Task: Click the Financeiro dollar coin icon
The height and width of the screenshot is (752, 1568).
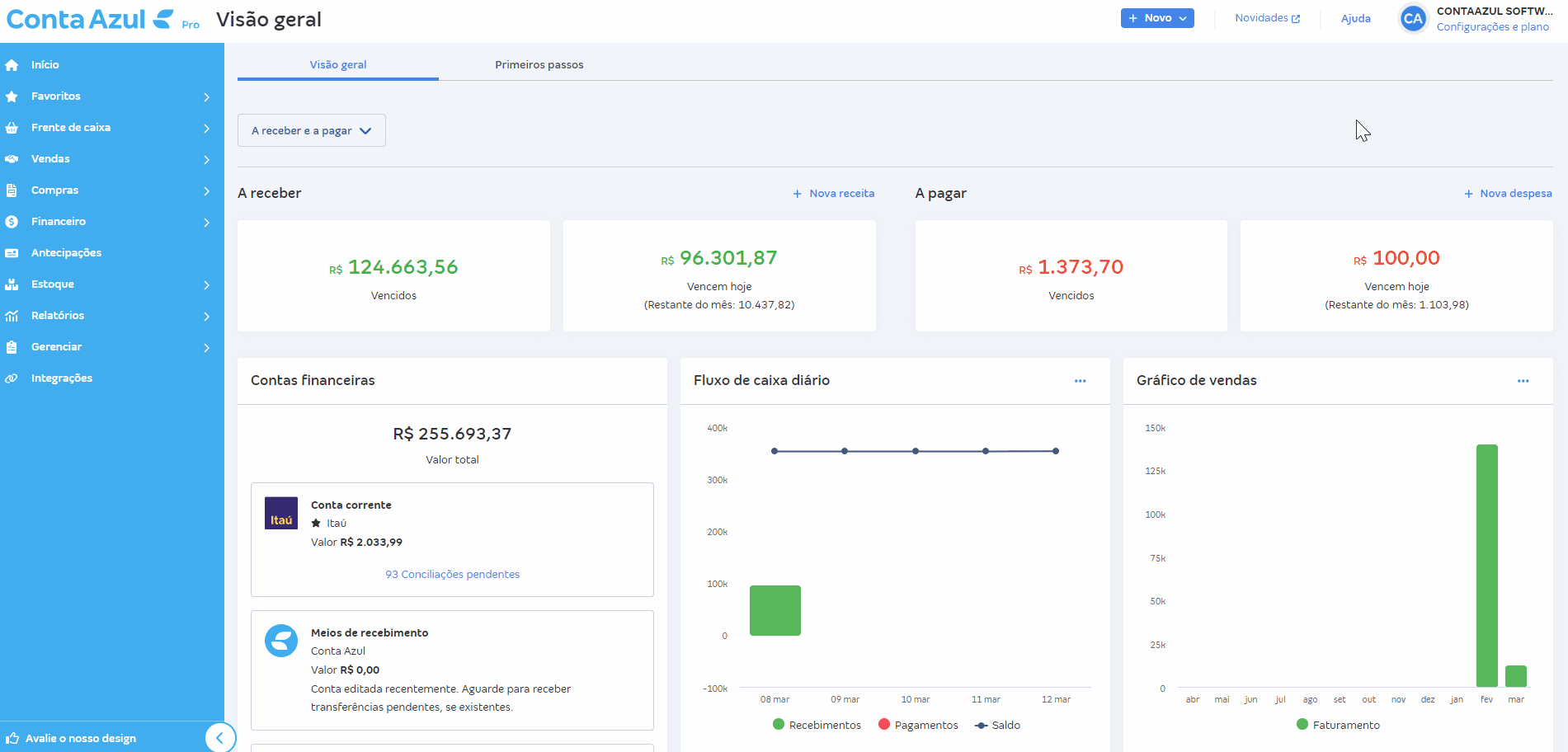Action: (12, 222)
